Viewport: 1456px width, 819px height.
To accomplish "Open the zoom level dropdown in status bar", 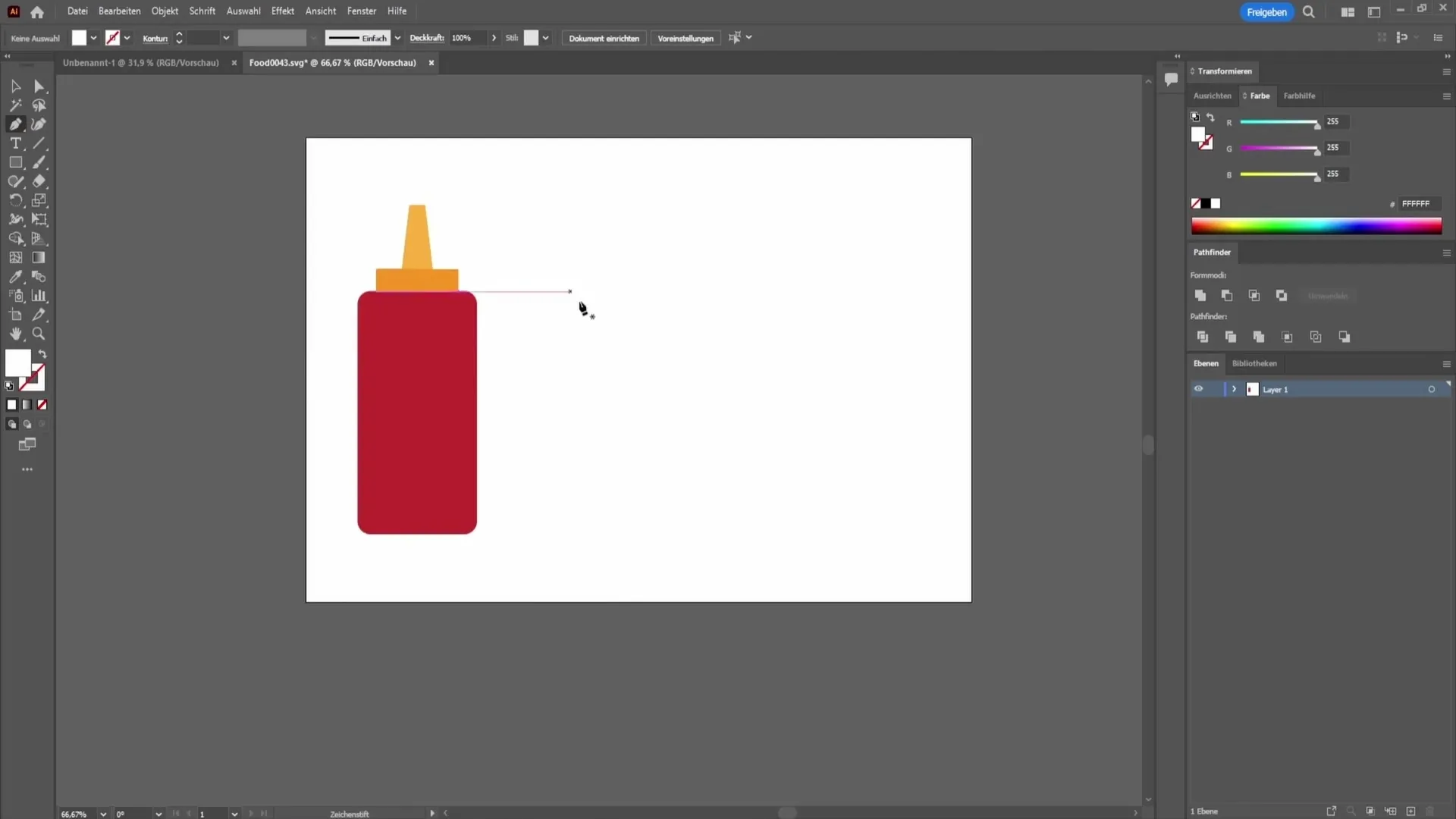I will (103, 814).
